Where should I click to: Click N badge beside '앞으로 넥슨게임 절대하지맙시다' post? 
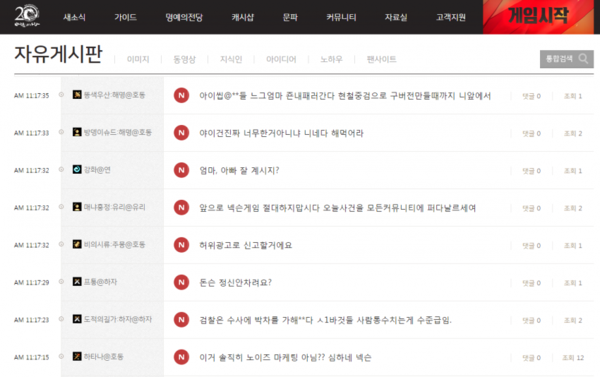click(181, 207)
